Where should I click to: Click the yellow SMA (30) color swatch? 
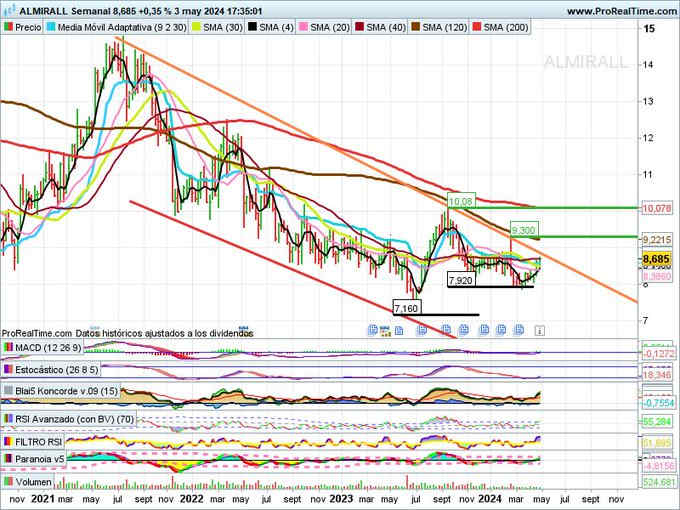[196, 27]
